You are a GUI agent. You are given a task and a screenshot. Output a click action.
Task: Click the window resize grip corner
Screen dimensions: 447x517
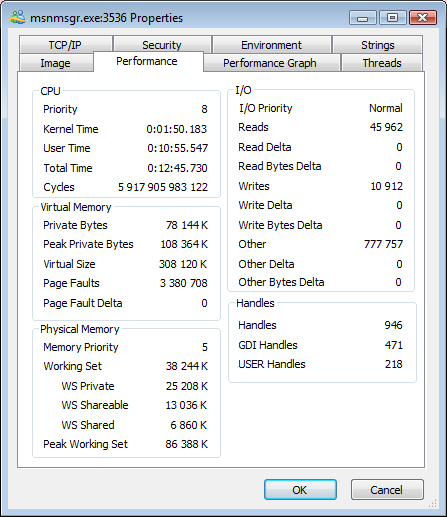[433, 503]
